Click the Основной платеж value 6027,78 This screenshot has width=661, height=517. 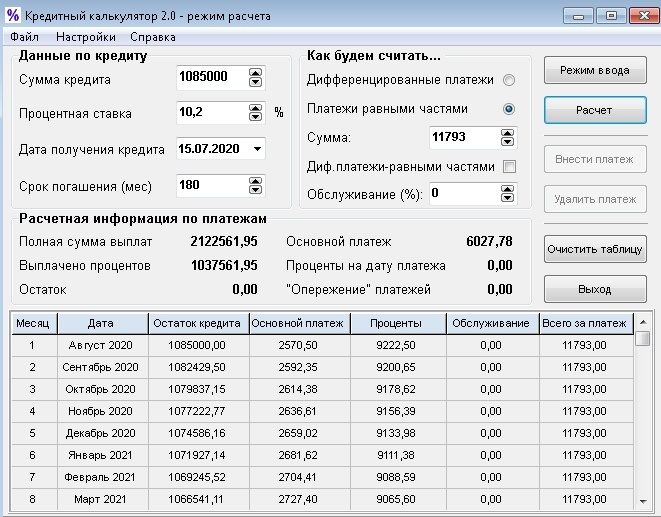(x=489, y=242)
